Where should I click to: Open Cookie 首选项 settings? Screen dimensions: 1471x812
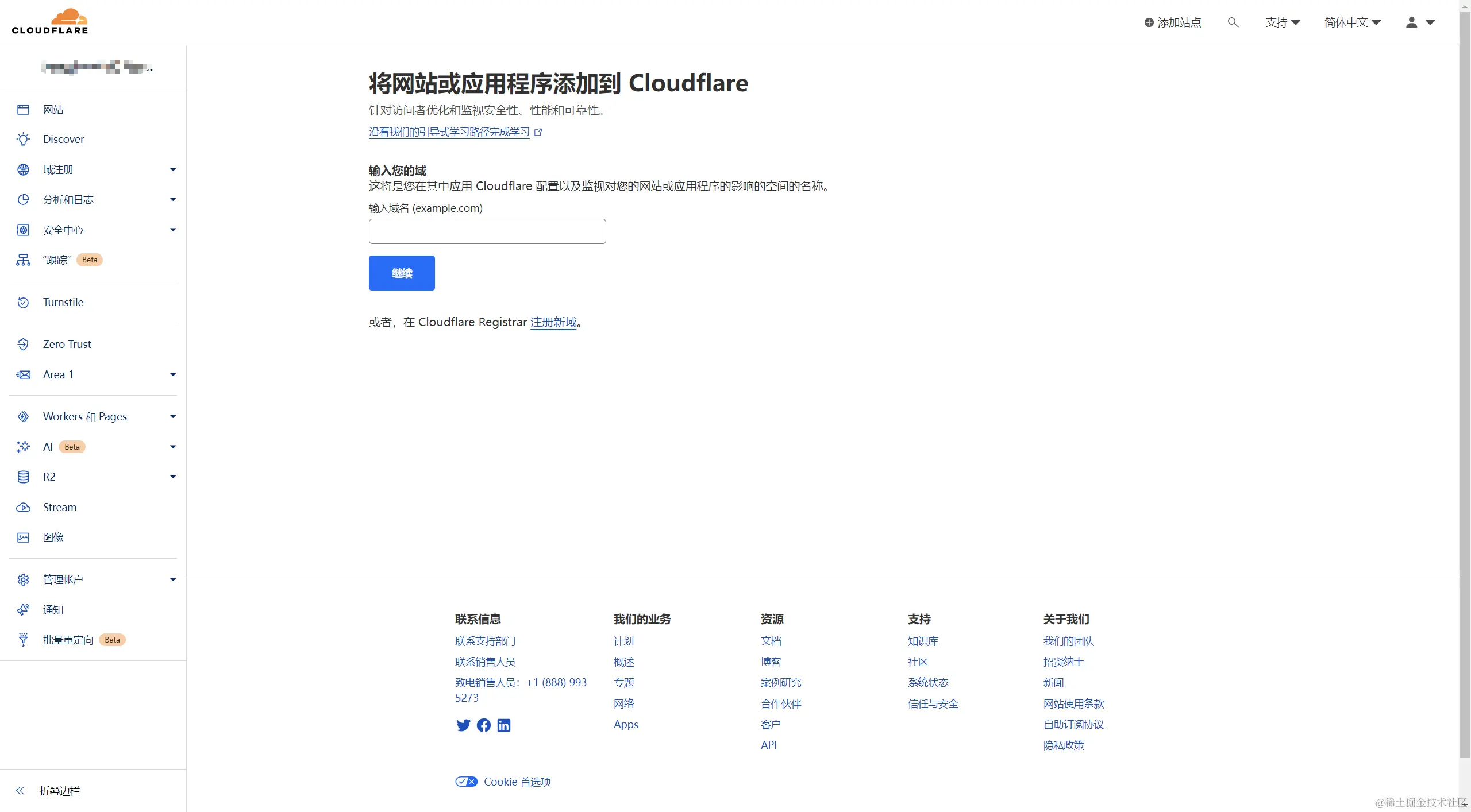tap(515, 781)
